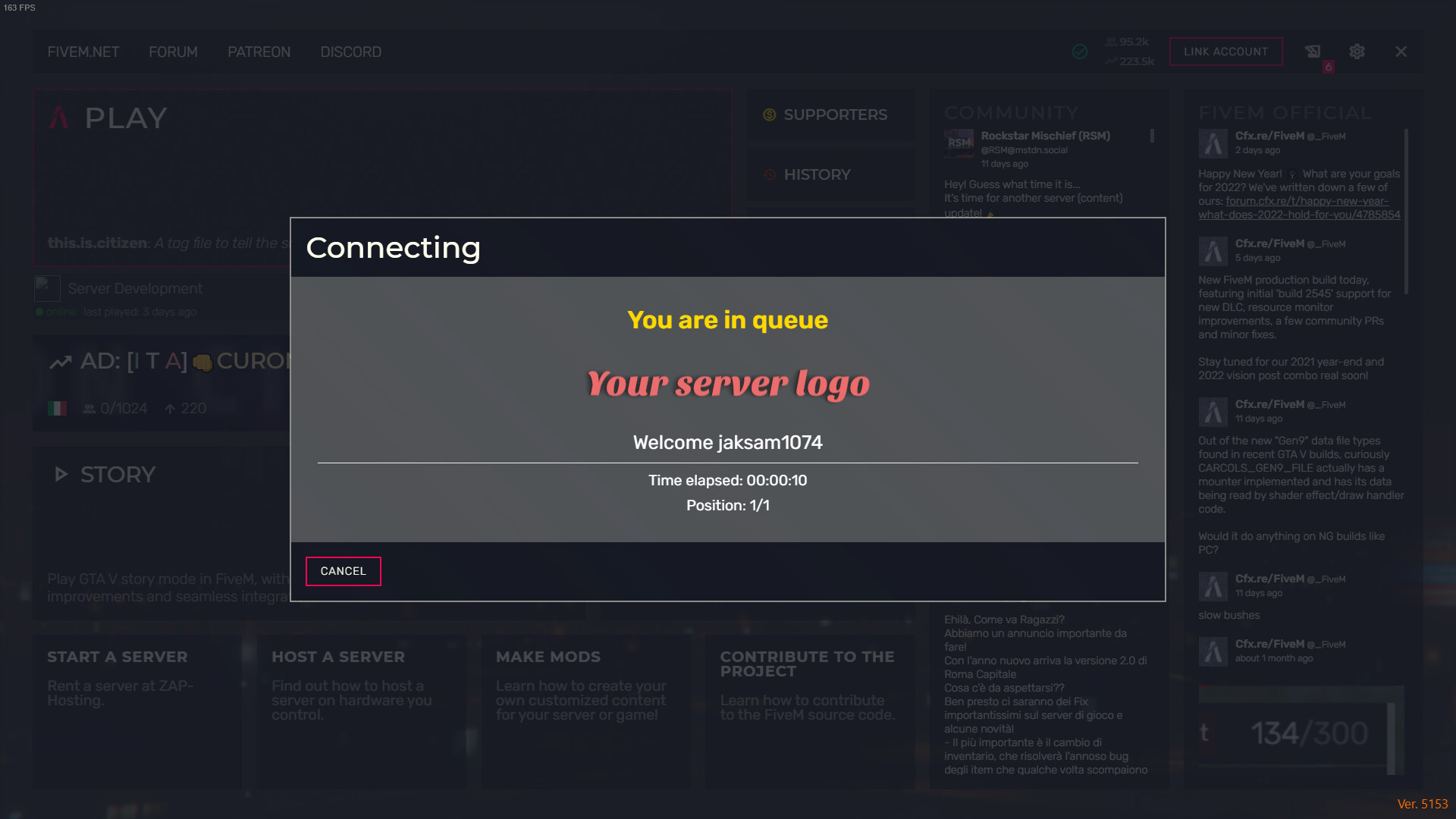Click the green status checkmark icon
Viewport: 1456px width, 819px height.
(x=1080, y=52)
